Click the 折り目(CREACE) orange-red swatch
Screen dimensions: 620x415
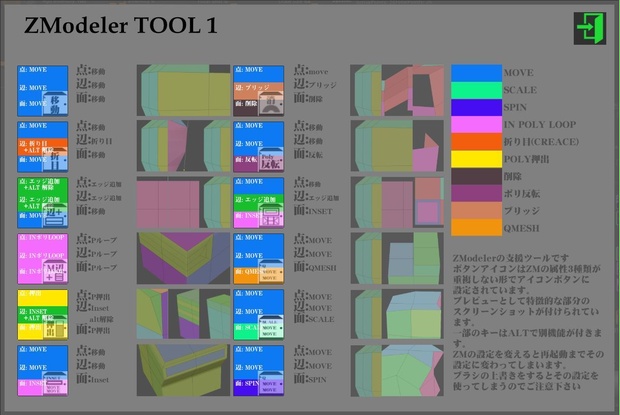(x=476, y=142)
